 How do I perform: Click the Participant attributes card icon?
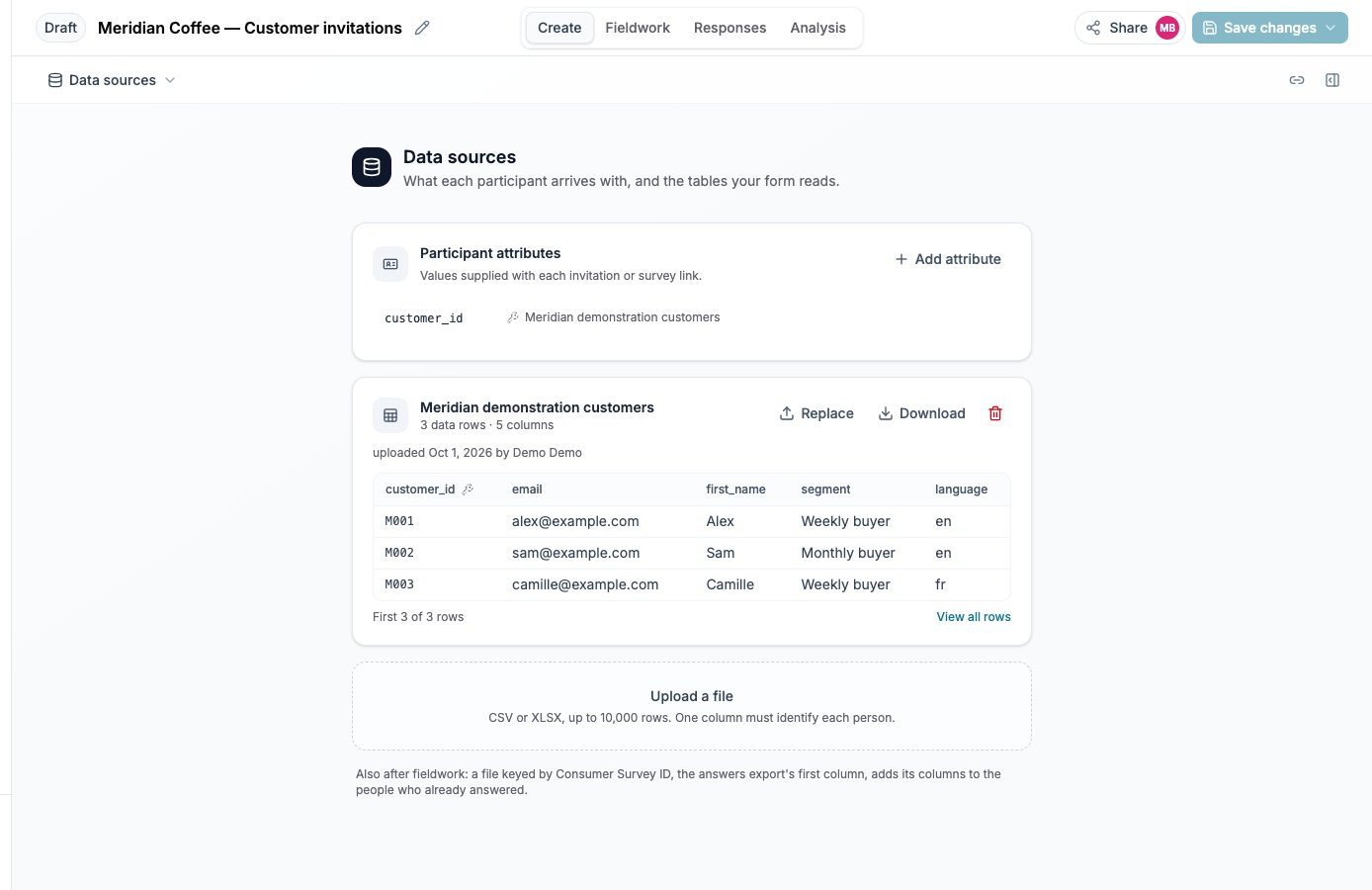[390, 264]
